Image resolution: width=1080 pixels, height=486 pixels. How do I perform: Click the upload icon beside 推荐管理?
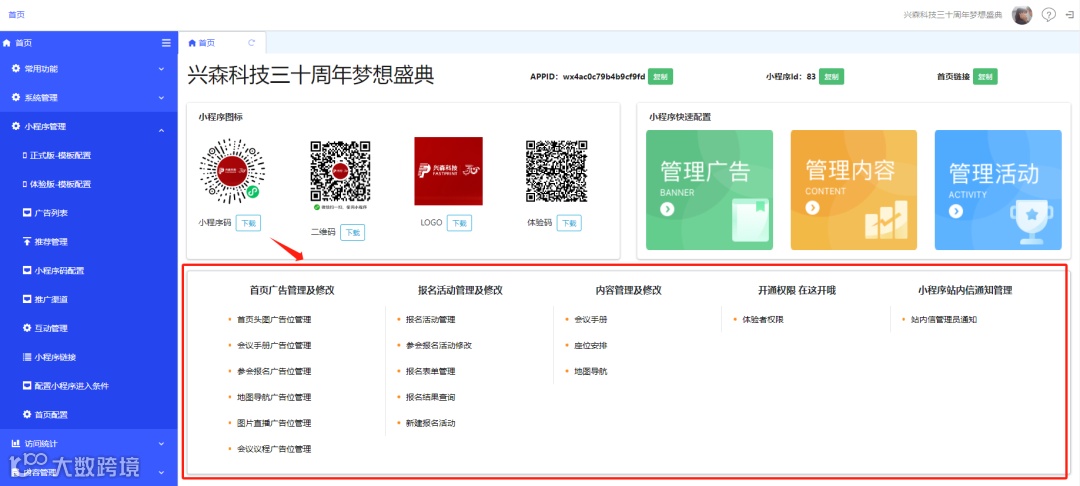(27, 242)
